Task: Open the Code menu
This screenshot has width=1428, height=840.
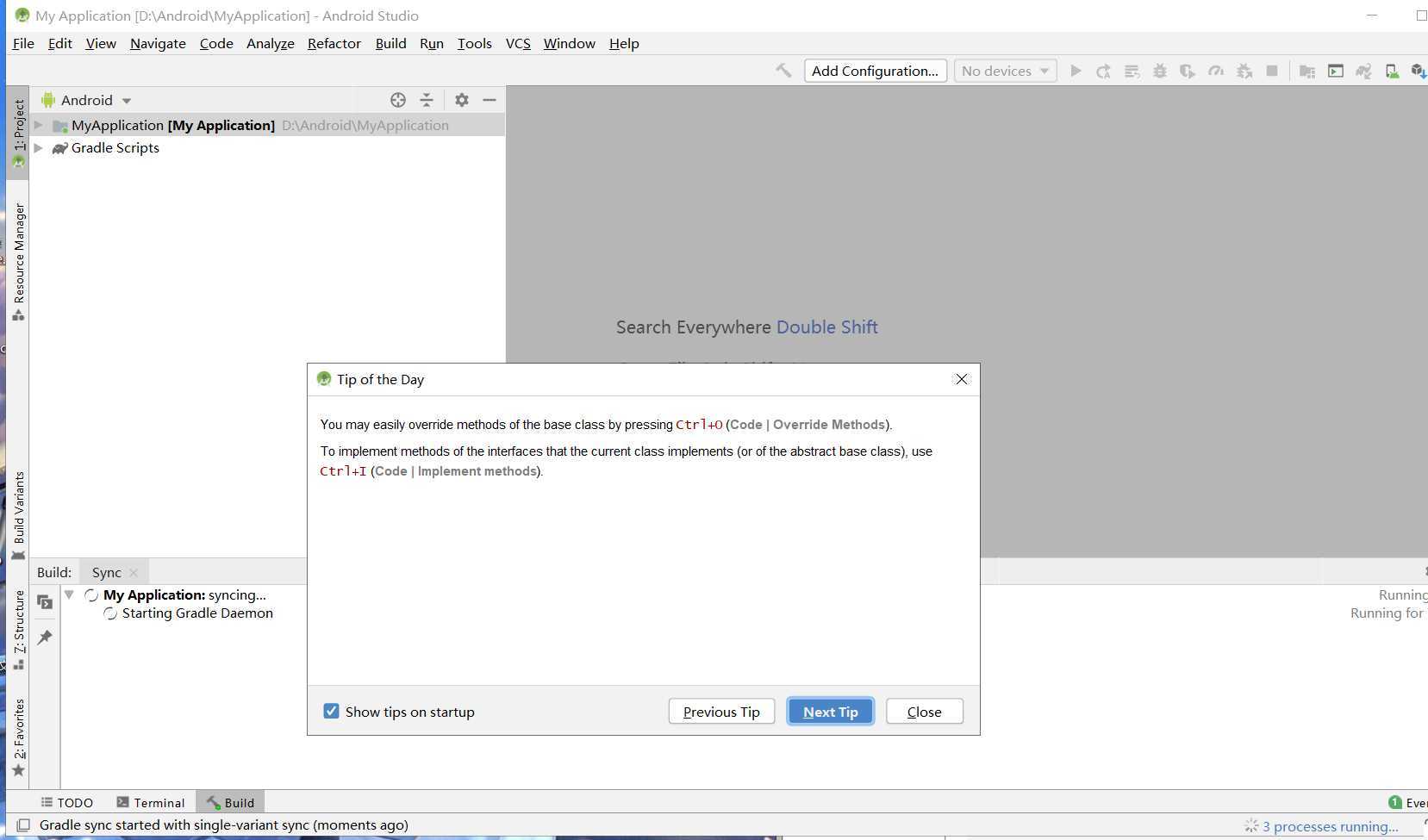Action: point(216,43)
